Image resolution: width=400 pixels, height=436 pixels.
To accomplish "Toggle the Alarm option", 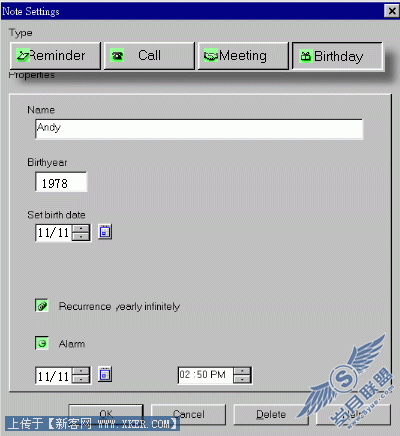I will point(42,343).
